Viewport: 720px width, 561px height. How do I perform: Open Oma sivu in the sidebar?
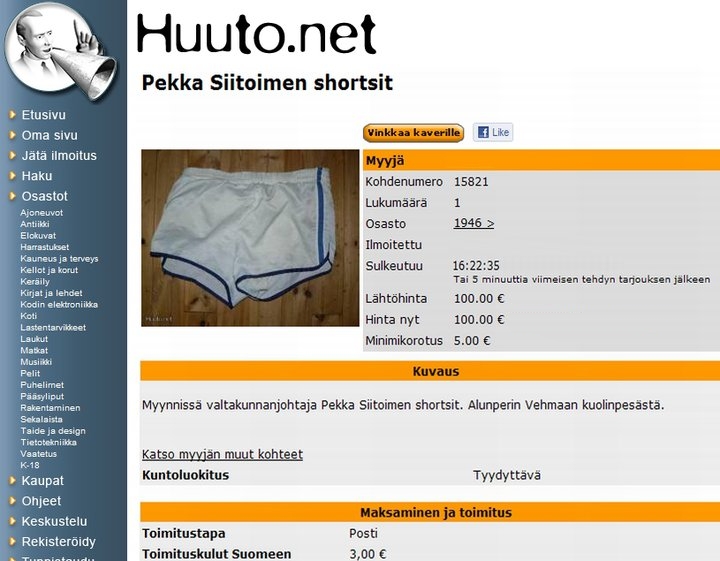point(50,135)
